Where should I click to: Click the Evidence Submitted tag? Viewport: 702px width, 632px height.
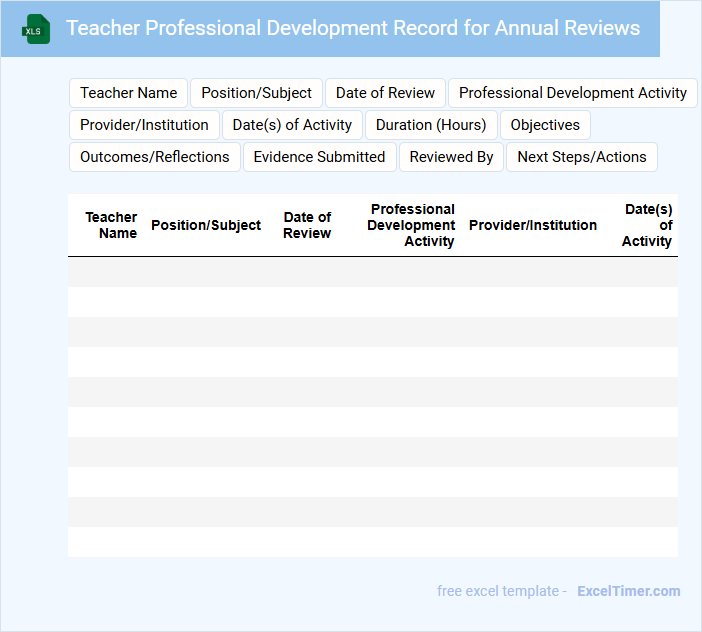319,157
